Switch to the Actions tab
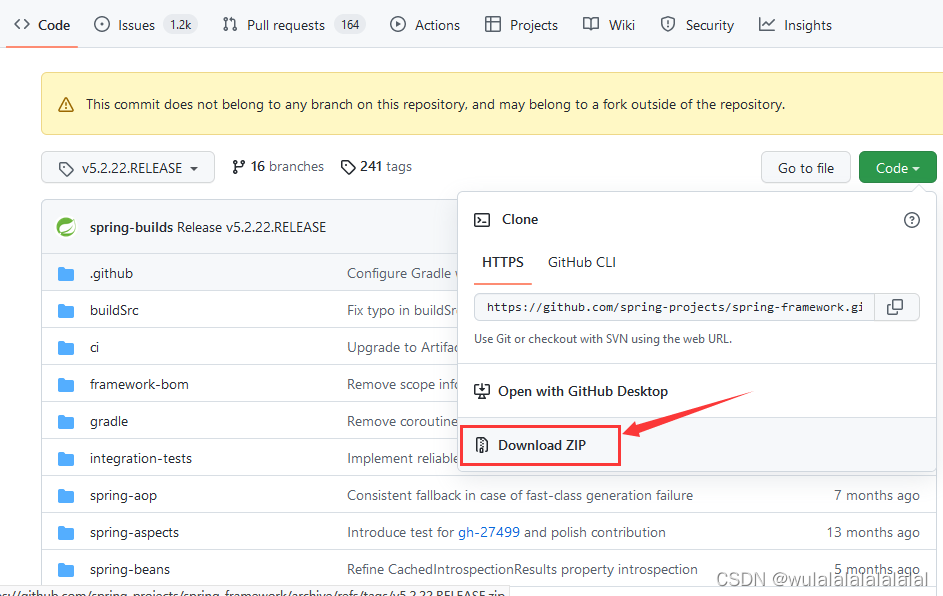 click(425, 25)
